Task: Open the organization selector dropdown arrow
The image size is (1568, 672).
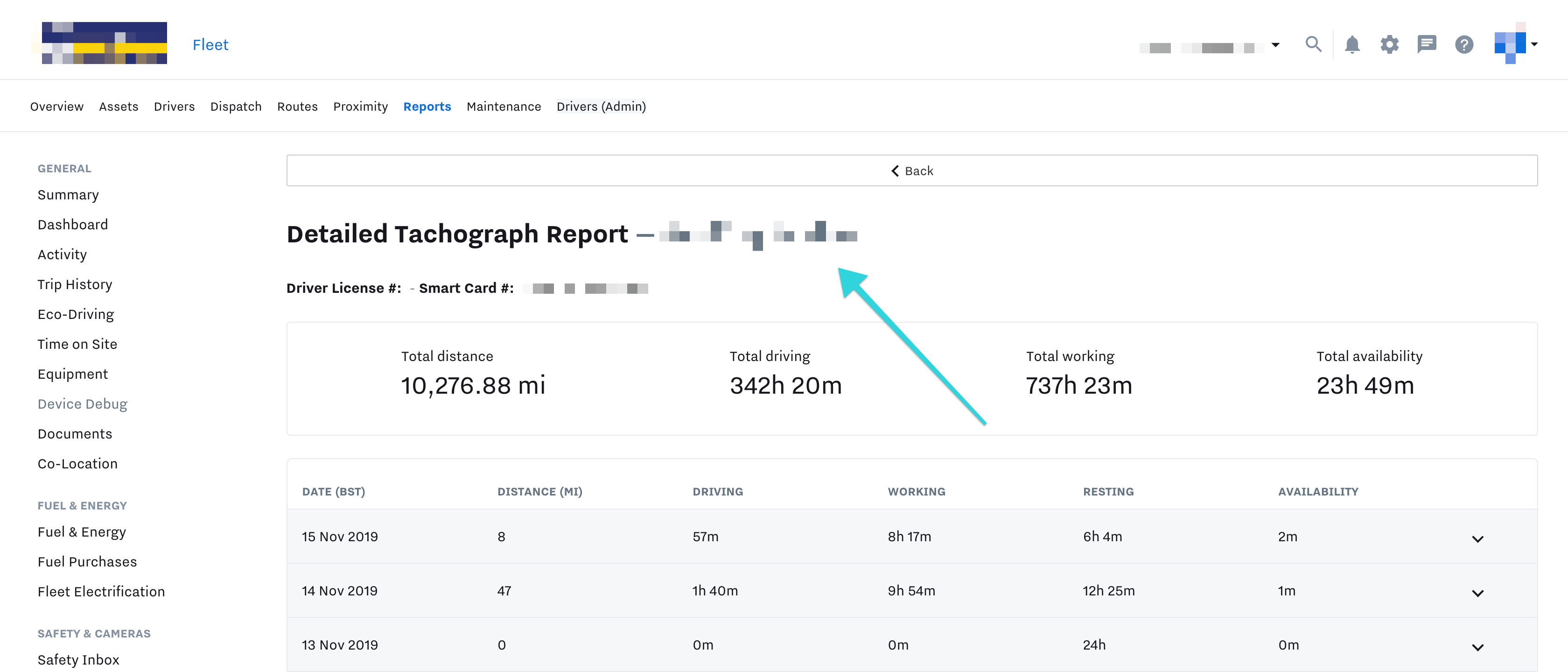Action: click(1275, 45)
